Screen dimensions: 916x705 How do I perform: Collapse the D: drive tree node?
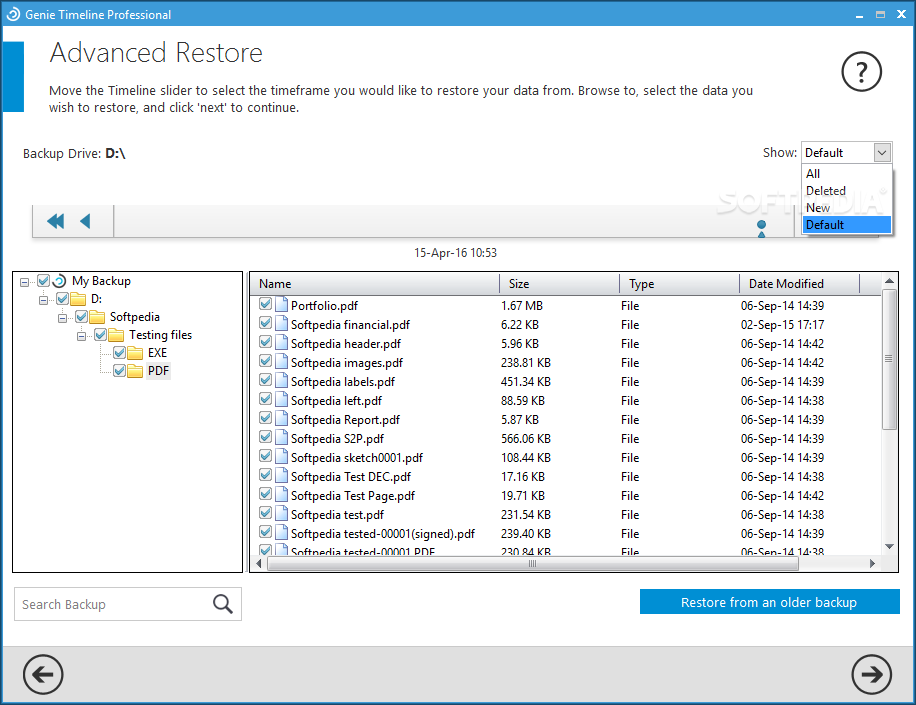tap(43, 300)
